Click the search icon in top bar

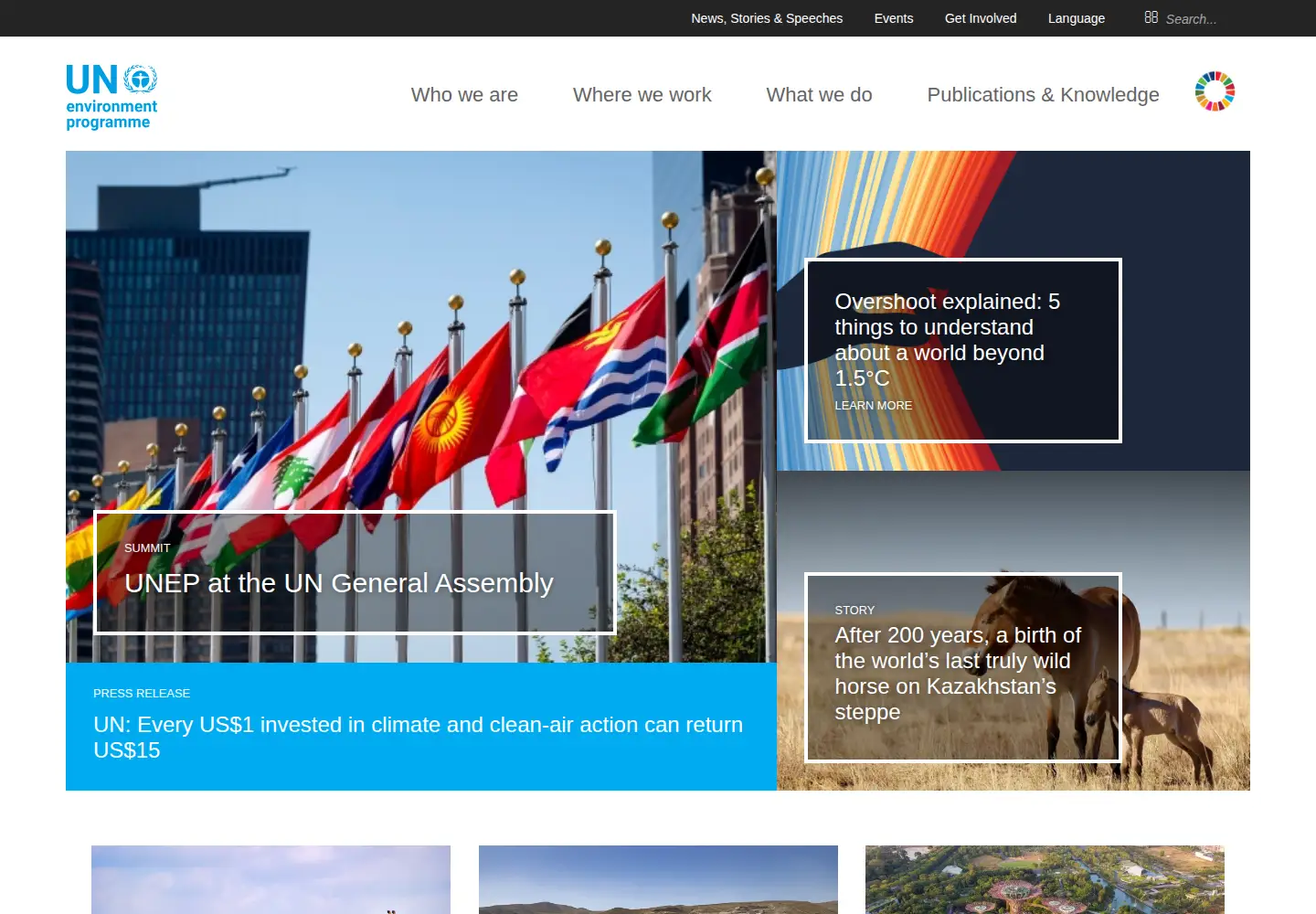[1151, 17]
